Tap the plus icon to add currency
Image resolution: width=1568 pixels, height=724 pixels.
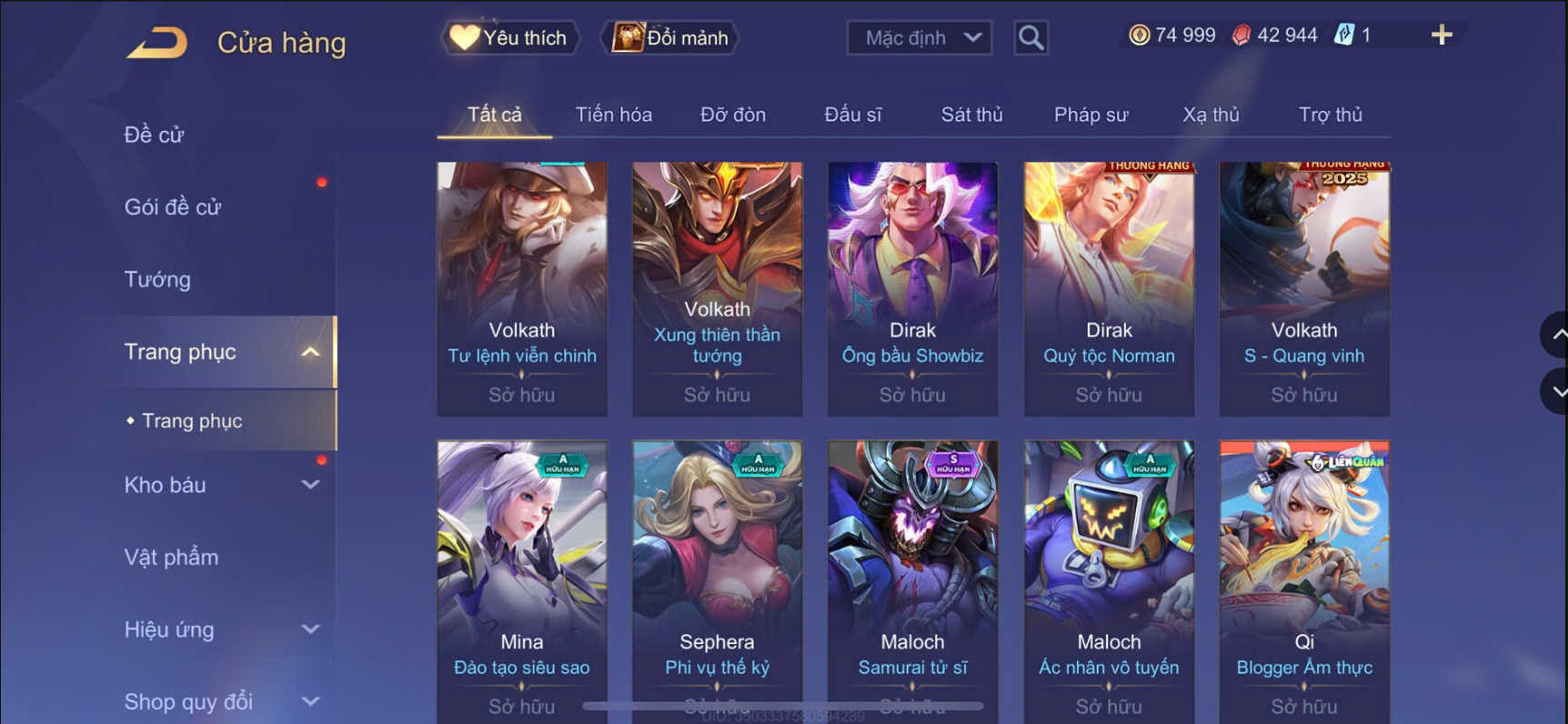1442,35
